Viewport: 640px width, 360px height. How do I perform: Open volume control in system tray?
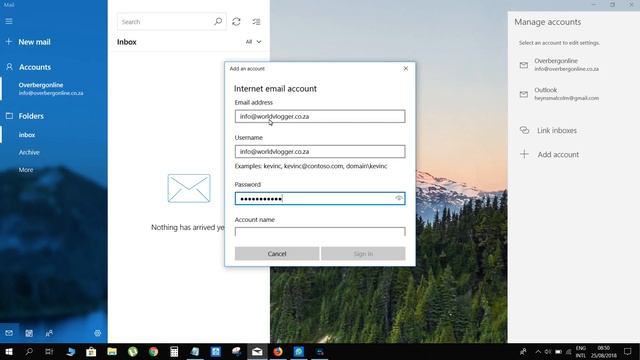(x=548, y=351)
